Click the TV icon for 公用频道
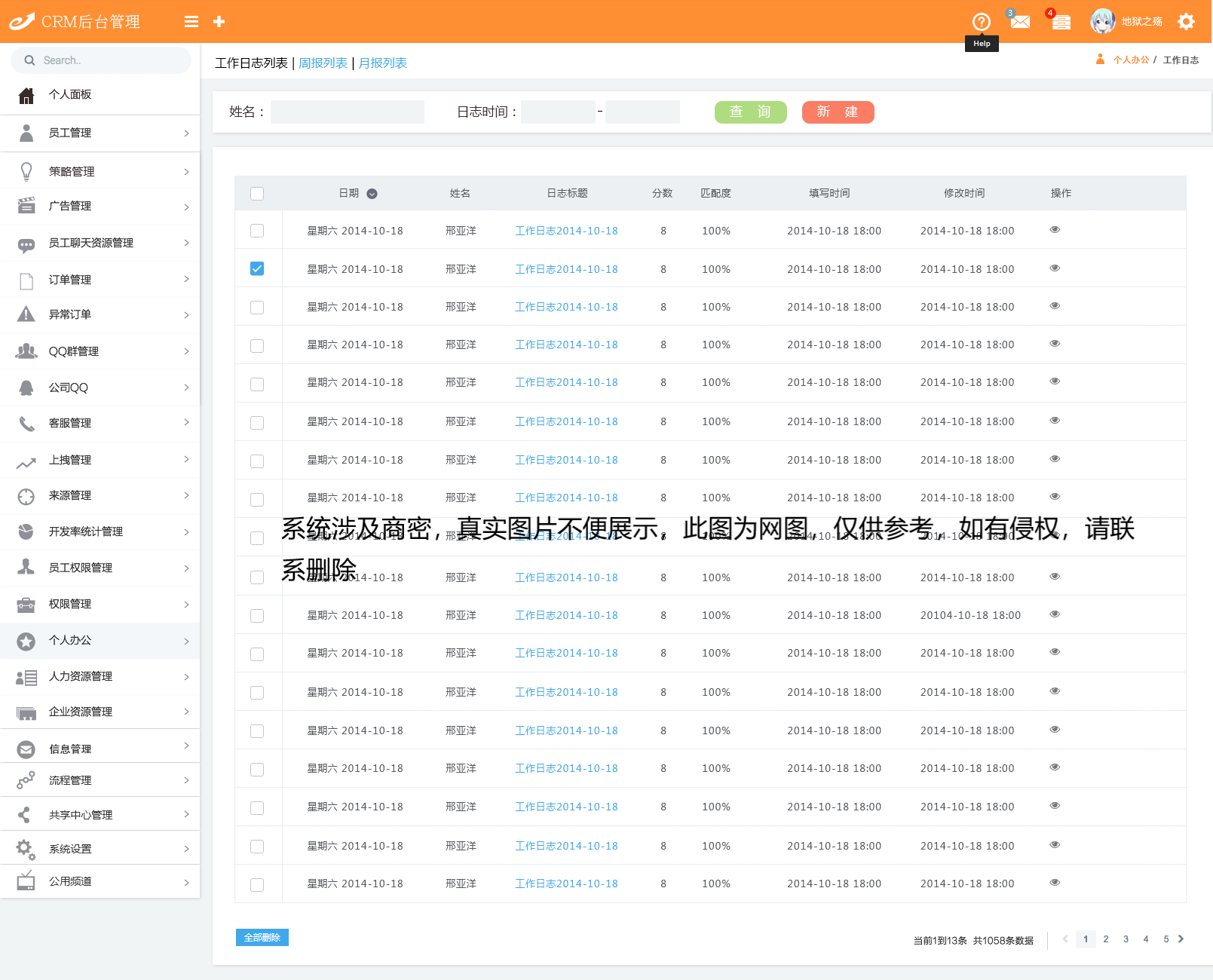The height and width of the screenshot is (980, 1213). (x=26, y=880)
